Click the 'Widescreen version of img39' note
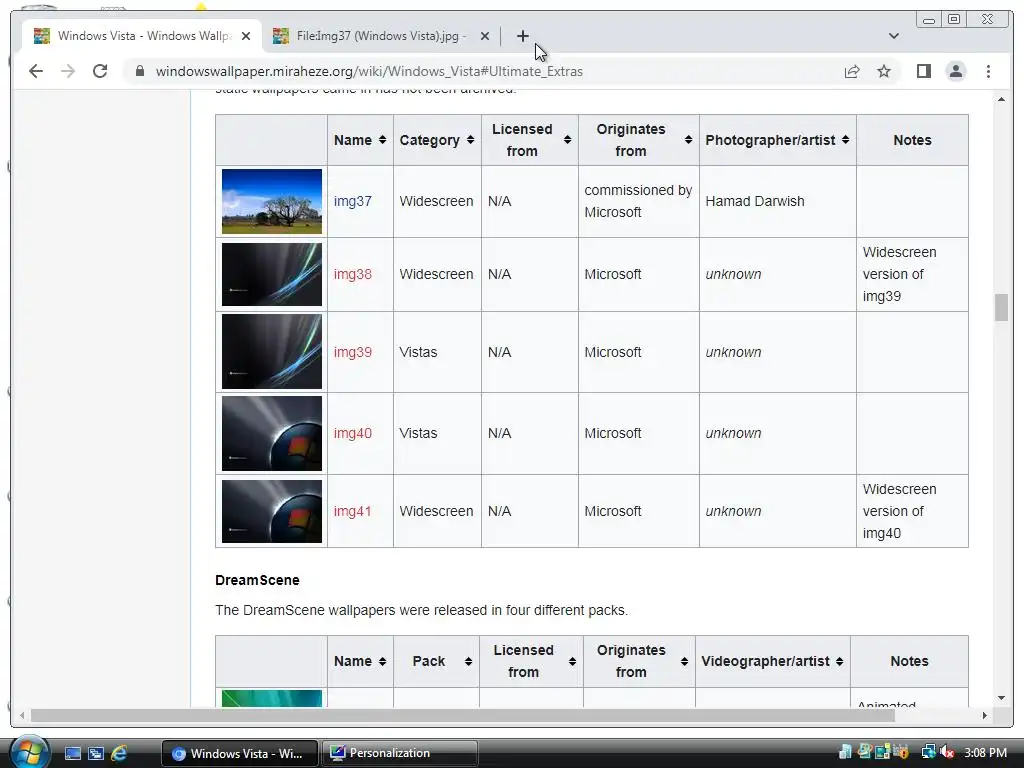1024x768 pixels. click(899, 274)
